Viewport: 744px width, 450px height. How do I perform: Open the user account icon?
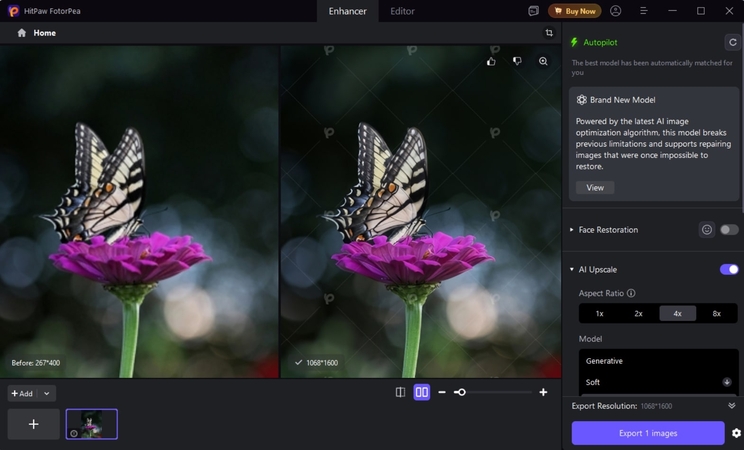point(615,11)
